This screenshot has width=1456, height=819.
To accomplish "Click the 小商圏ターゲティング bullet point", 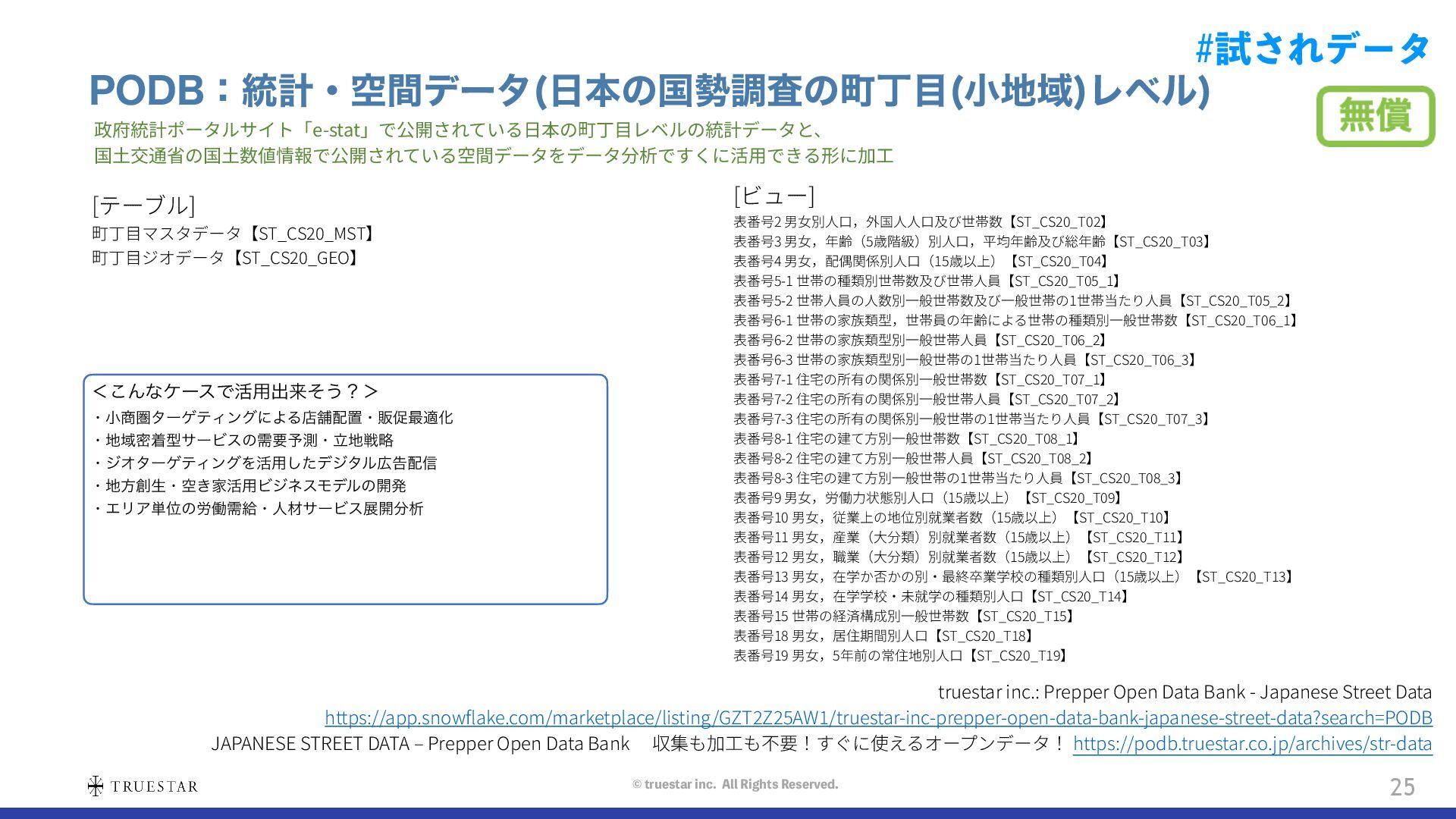I will tap(274, 418).
